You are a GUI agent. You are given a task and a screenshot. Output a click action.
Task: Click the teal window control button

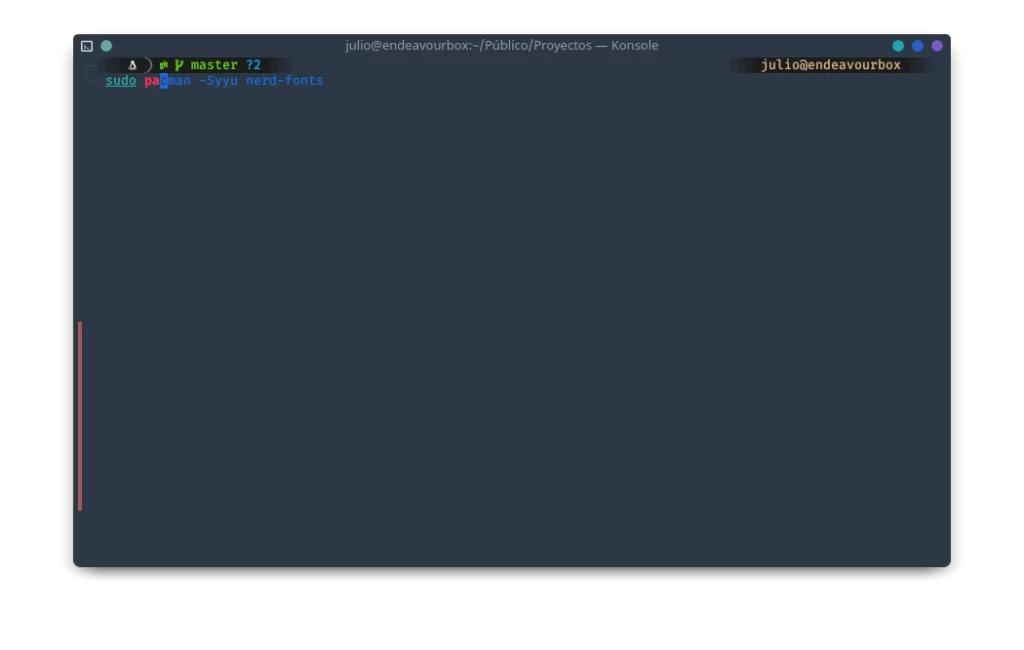(898, 46)
